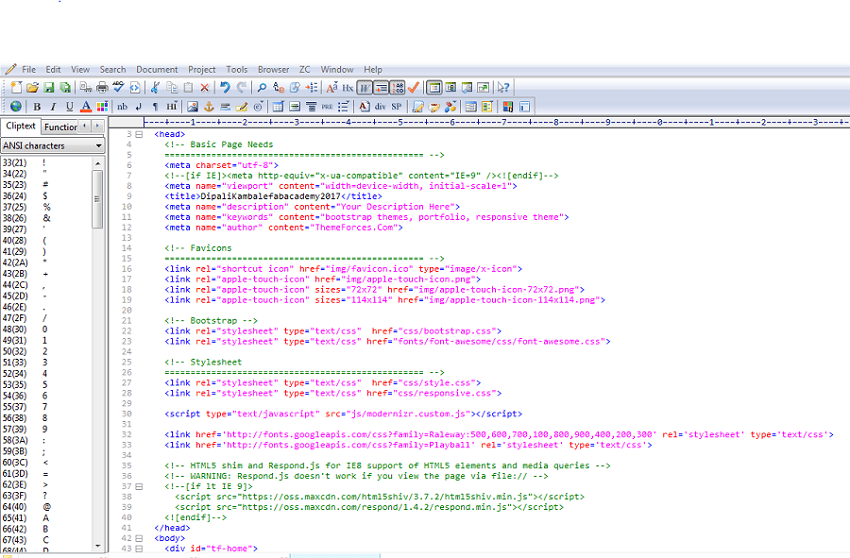This screenshot has height=558, width=850.
Task: Click the left tab scroll arrow
Action: (x=85, y=126)
